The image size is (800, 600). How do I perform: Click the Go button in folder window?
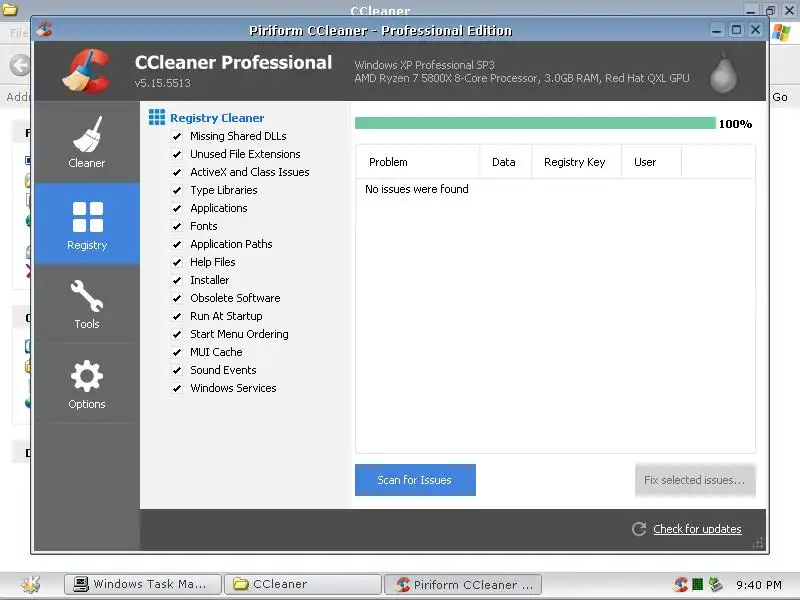(780, 97)
